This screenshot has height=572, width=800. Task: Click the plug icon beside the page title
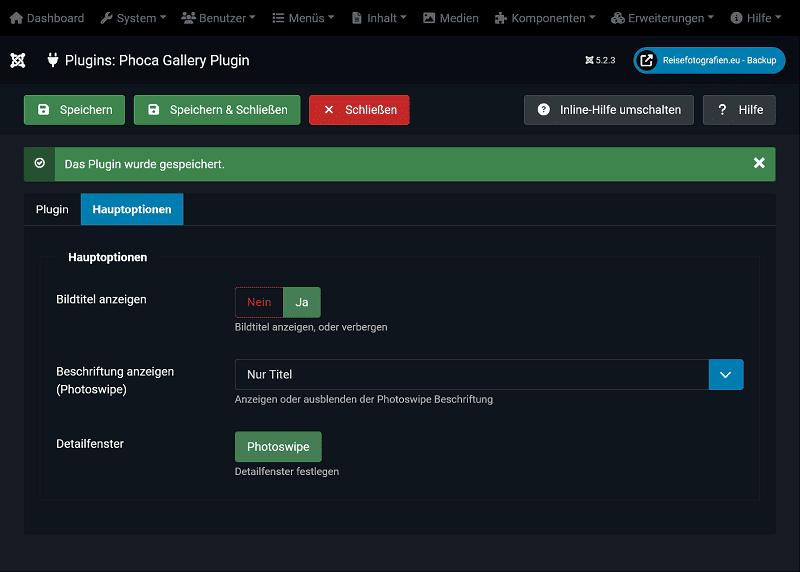click(x=53, y=60)
